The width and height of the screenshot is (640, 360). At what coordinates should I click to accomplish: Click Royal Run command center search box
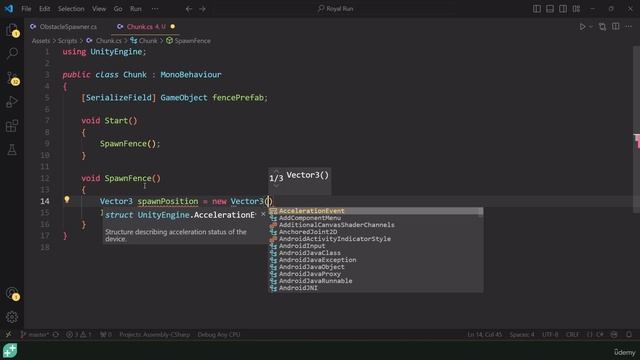tap(336, 9)
